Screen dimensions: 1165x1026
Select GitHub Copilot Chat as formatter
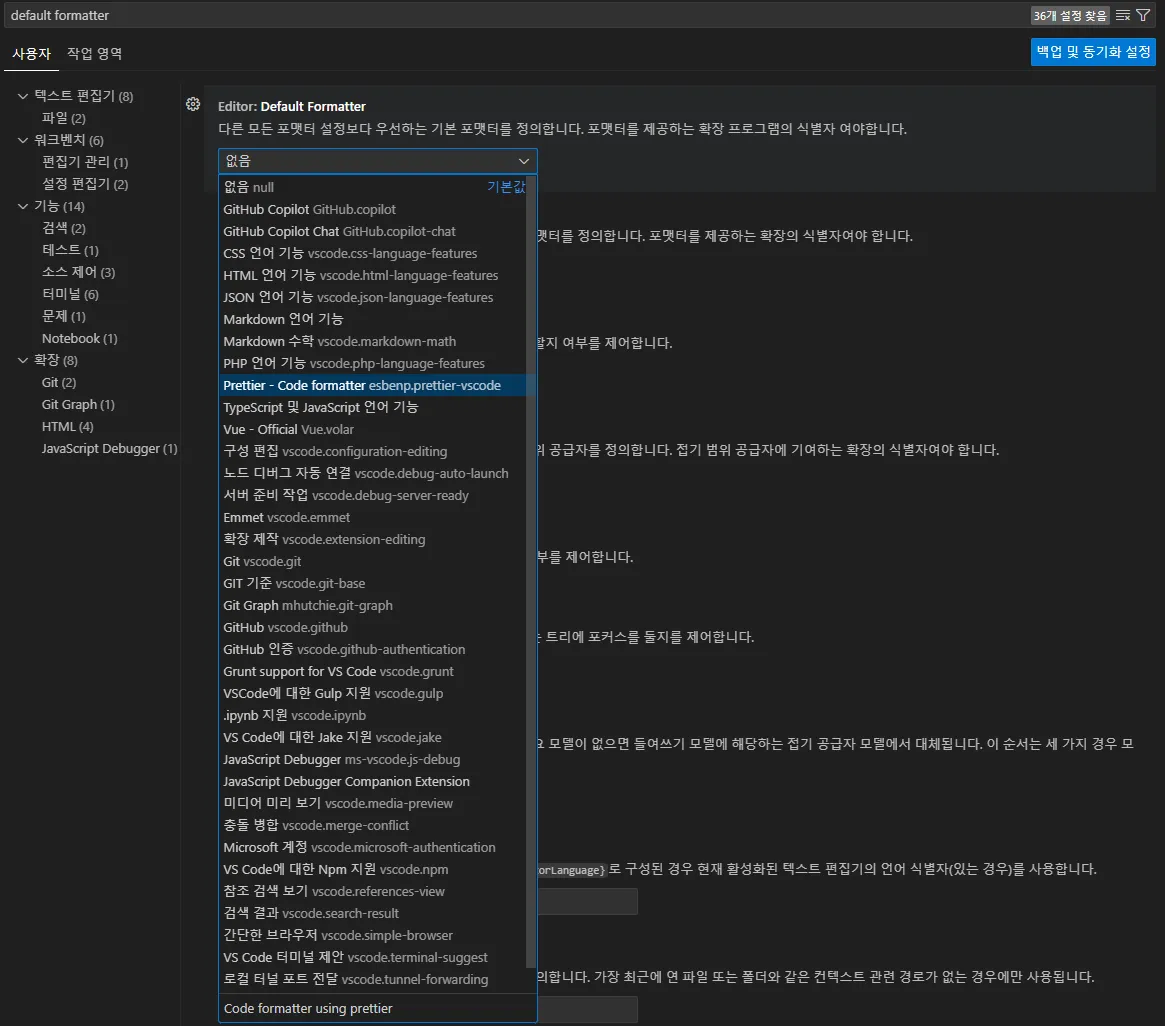373,231
